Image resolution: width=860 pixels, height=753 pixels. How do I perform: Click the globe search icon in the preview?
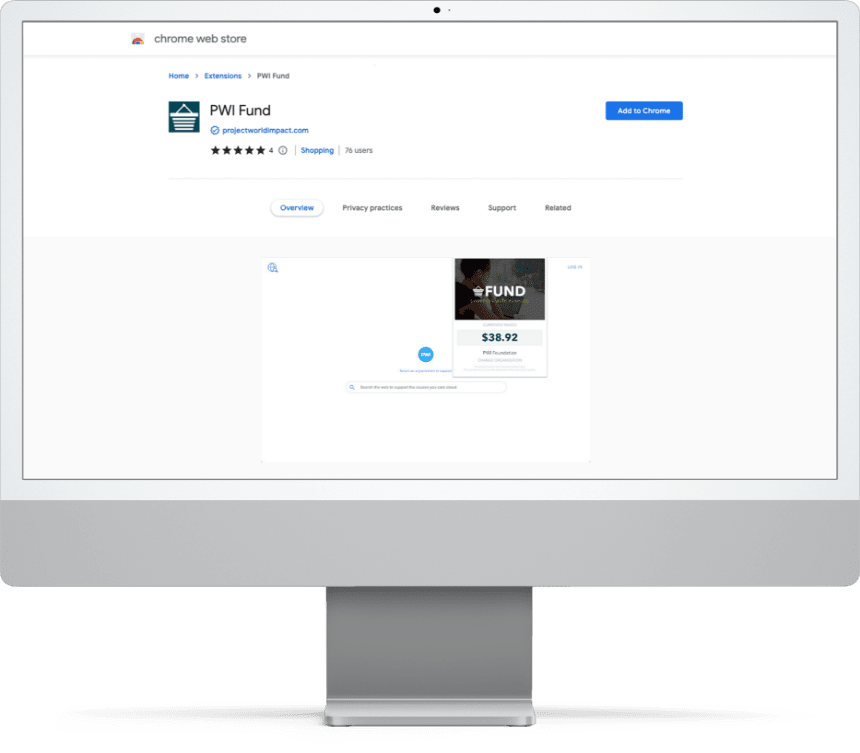pyautogui.click(x=273, y=268)
